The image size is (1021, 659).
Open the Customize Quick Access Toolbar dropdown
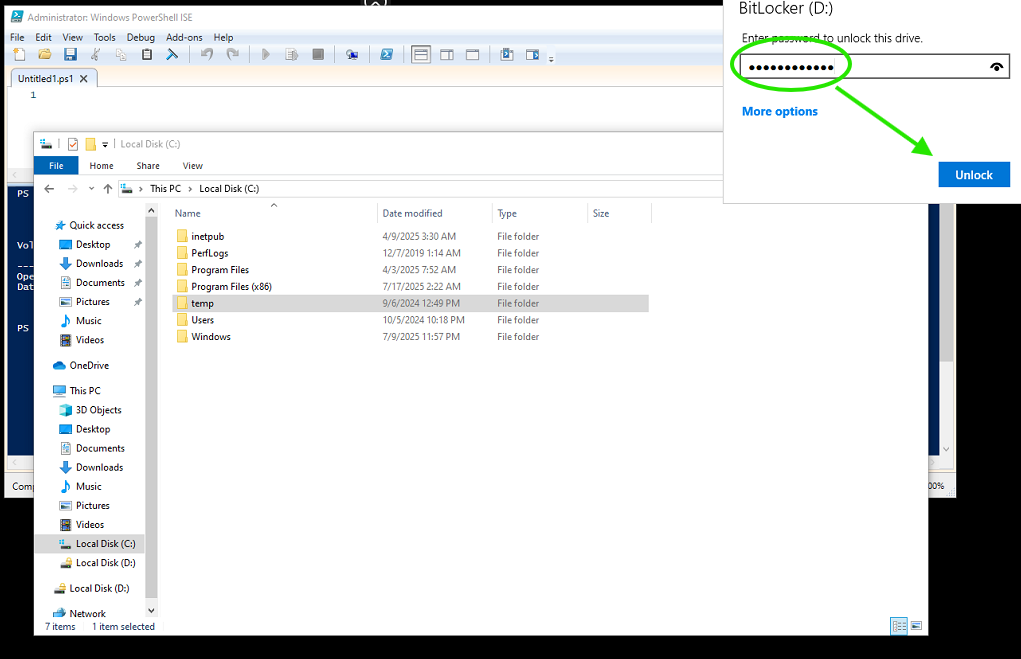(105, 145)
